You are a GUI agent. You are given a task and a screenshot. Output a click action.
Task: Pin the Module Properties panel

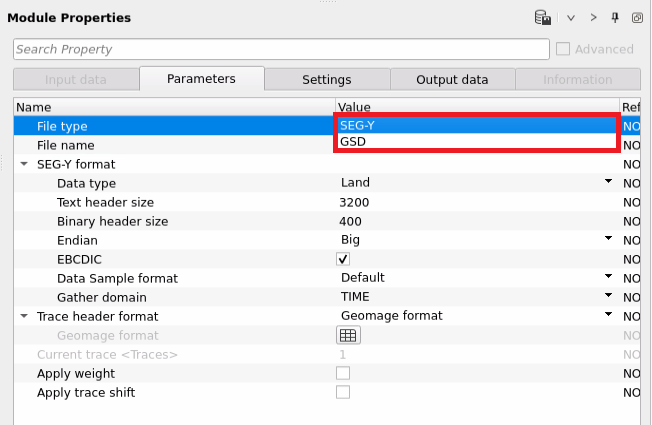pos(615,17)
